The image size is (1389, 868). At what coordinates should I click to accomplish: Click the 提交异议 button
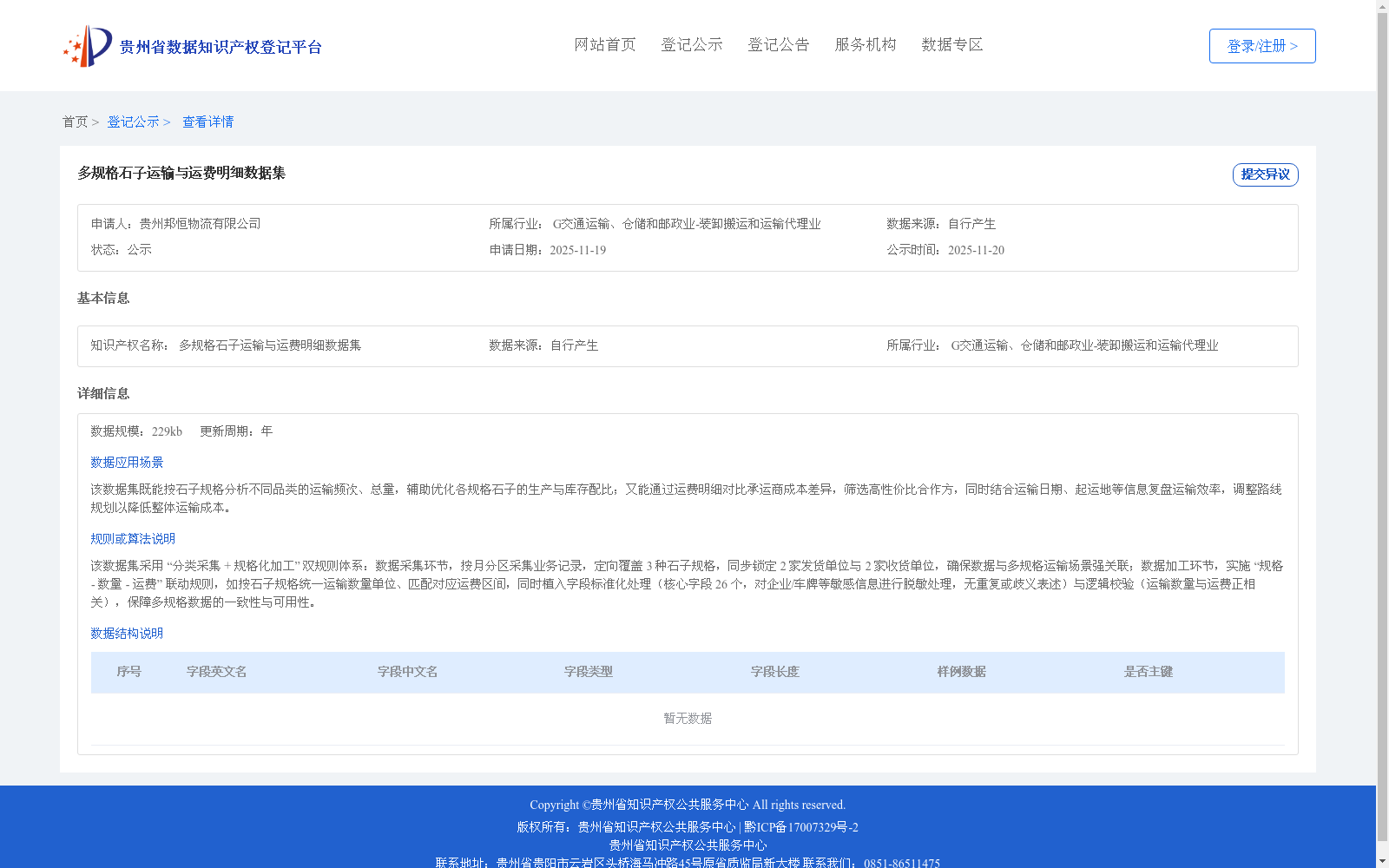point(1266,174)
